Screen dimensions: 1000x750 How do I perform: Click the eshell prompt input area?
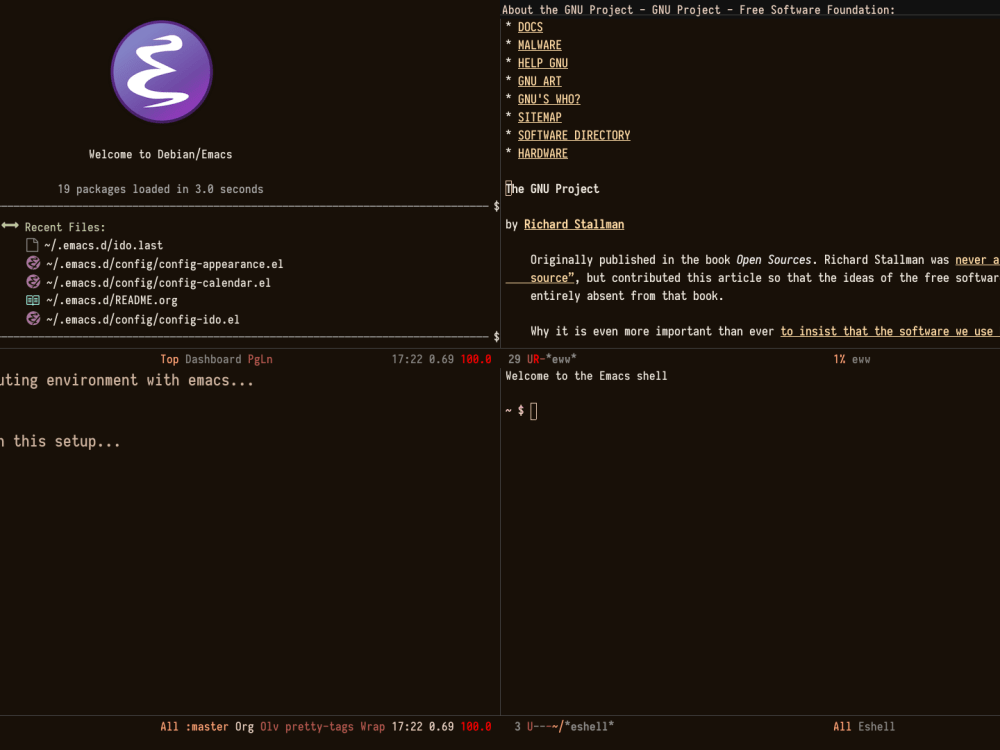534,411
